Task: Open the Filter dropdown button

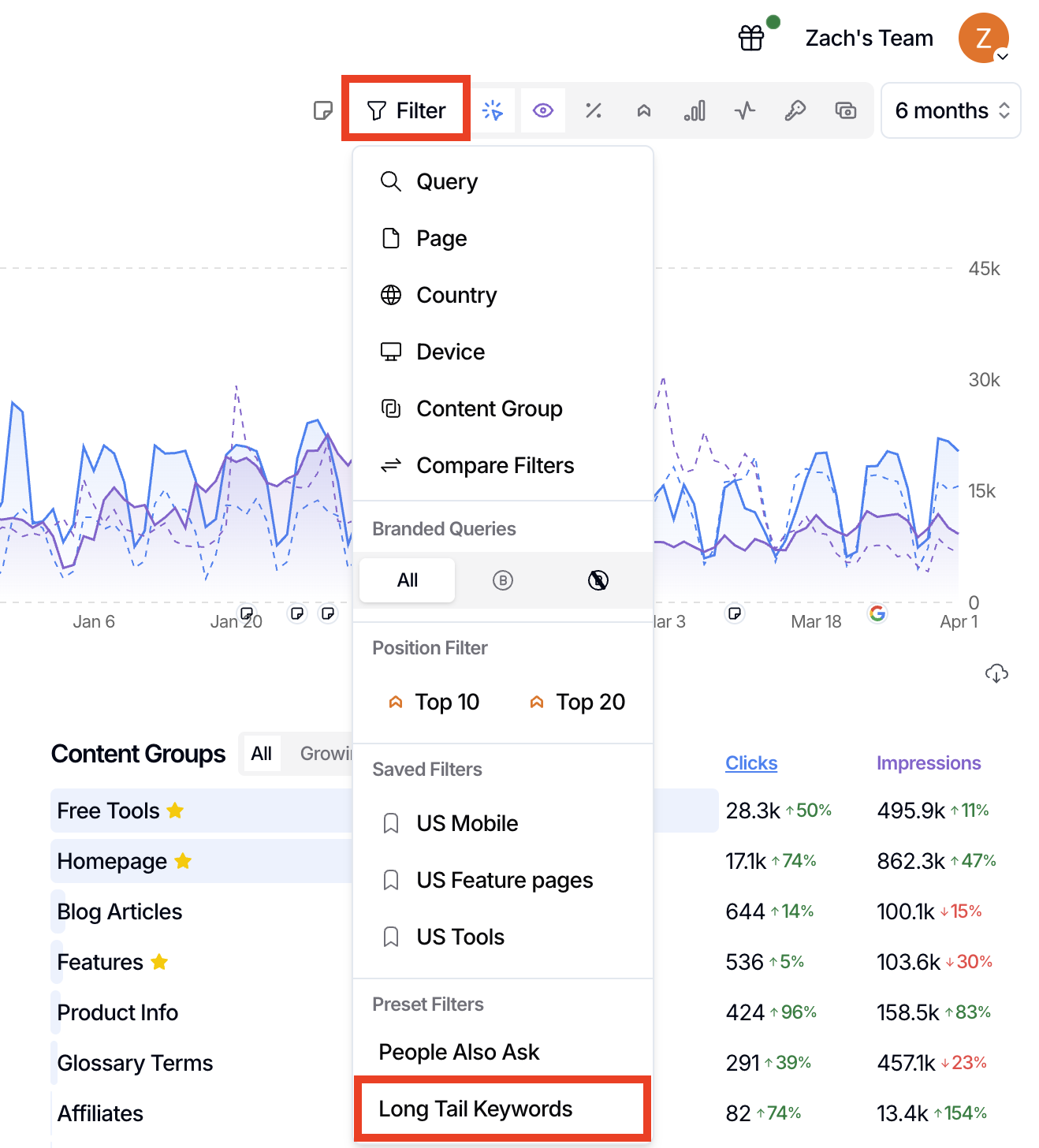Action: tap(406, 110)
